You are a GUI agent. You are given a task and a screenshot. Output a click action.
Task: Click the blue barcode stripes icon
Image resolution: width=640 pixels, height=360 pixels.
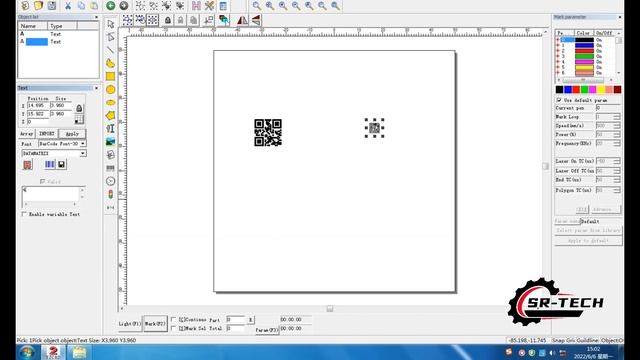pyautogui.click(x=50, y=164)
